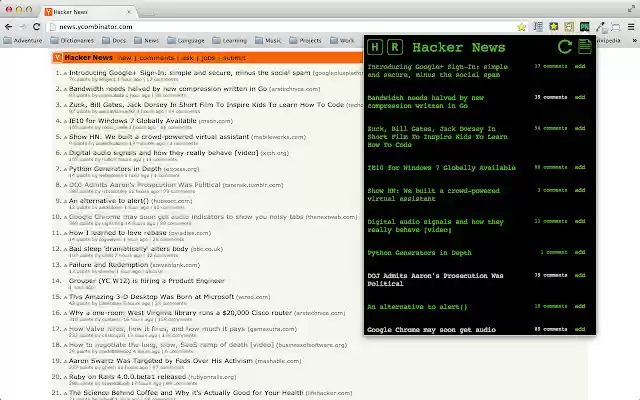The height and width of the screenshot is (400, 640).
Task: Open the Learning bookmarks folder
Action: pos(230,40)
